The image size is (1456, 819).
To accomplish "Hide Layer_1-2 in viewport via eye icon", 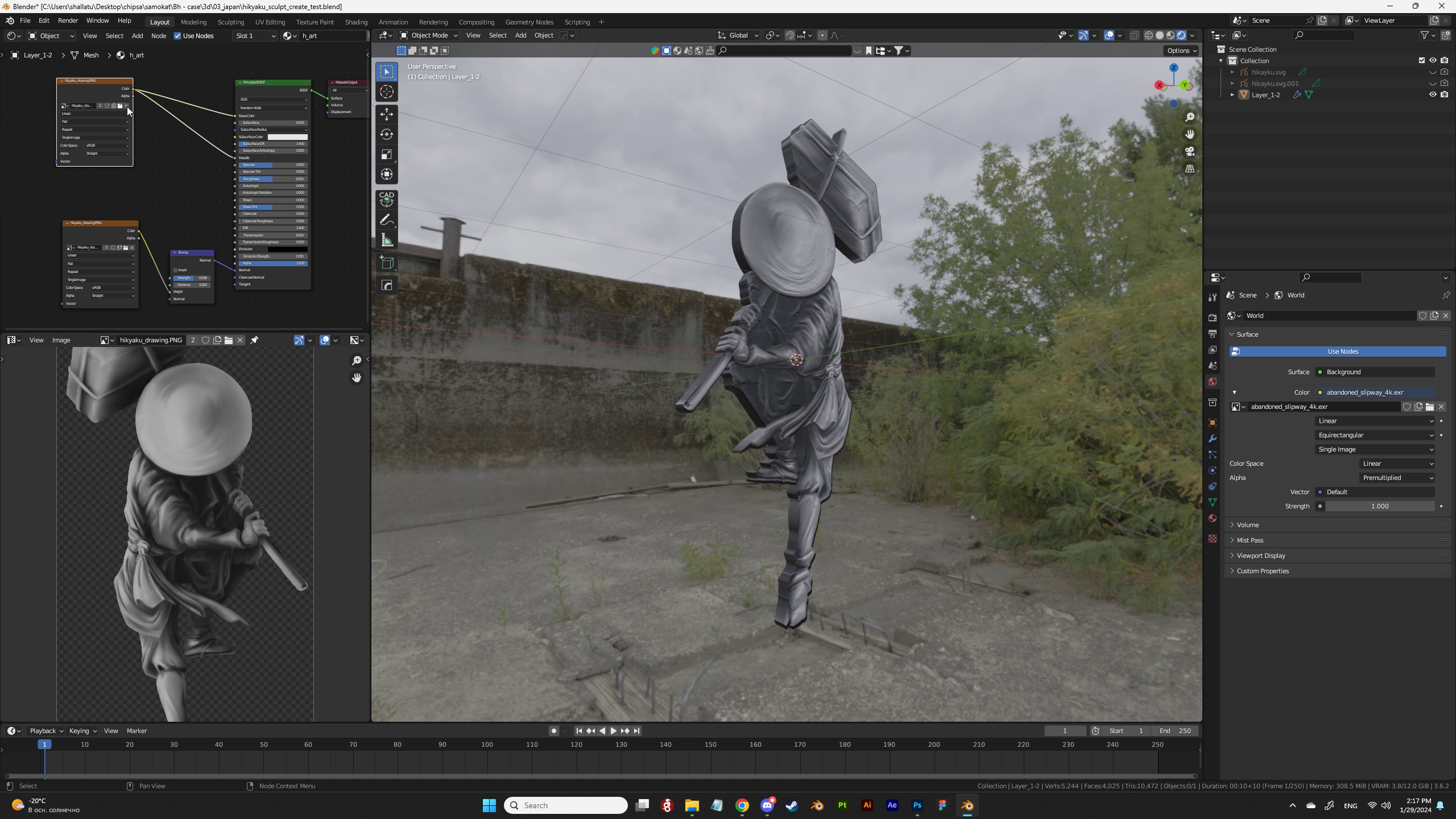I will tap(1433, 95).
